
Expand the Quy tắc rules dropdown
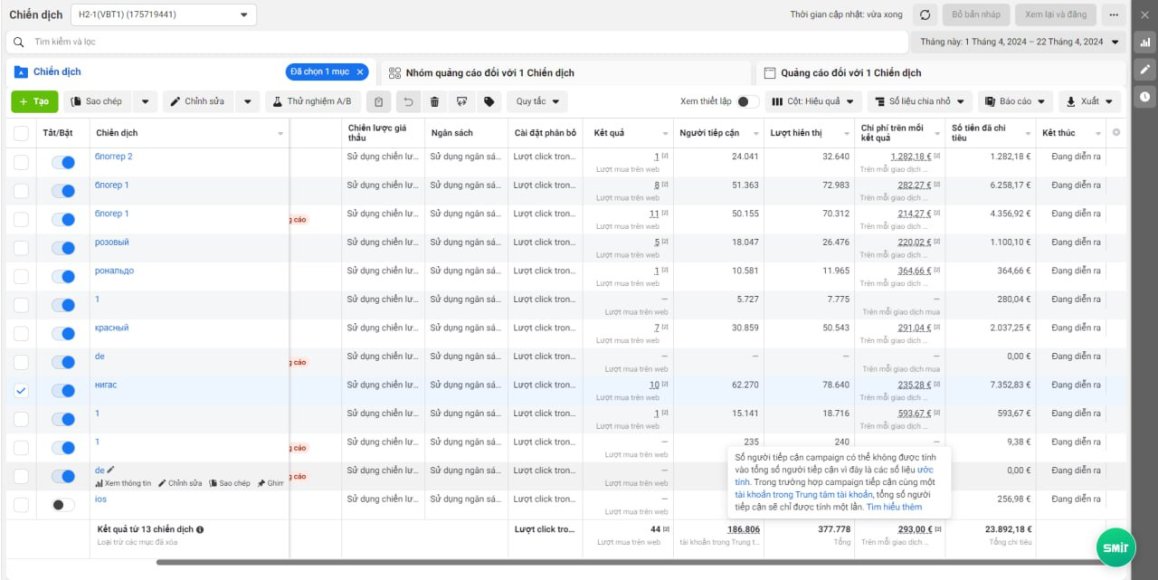537,102
